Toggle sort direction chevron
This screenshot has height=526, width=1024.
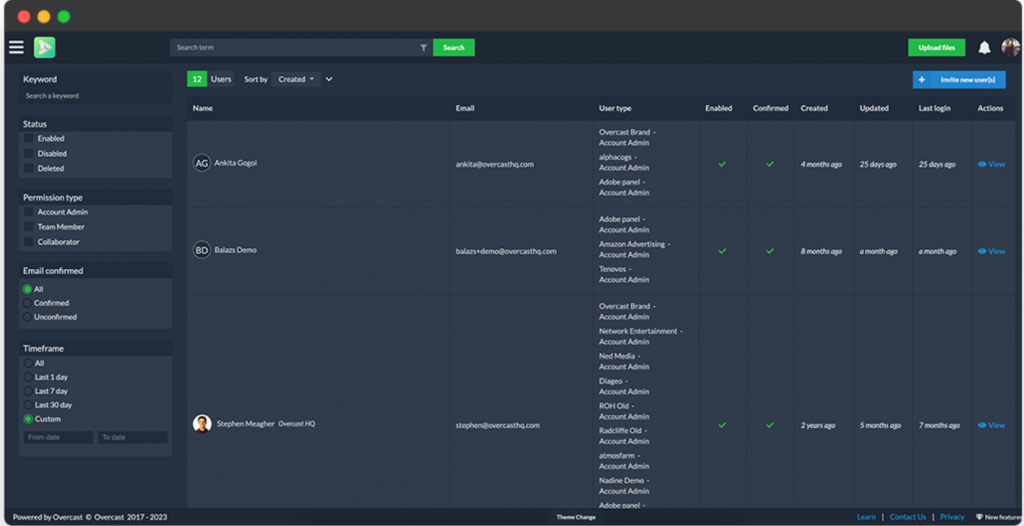point(329,79)
